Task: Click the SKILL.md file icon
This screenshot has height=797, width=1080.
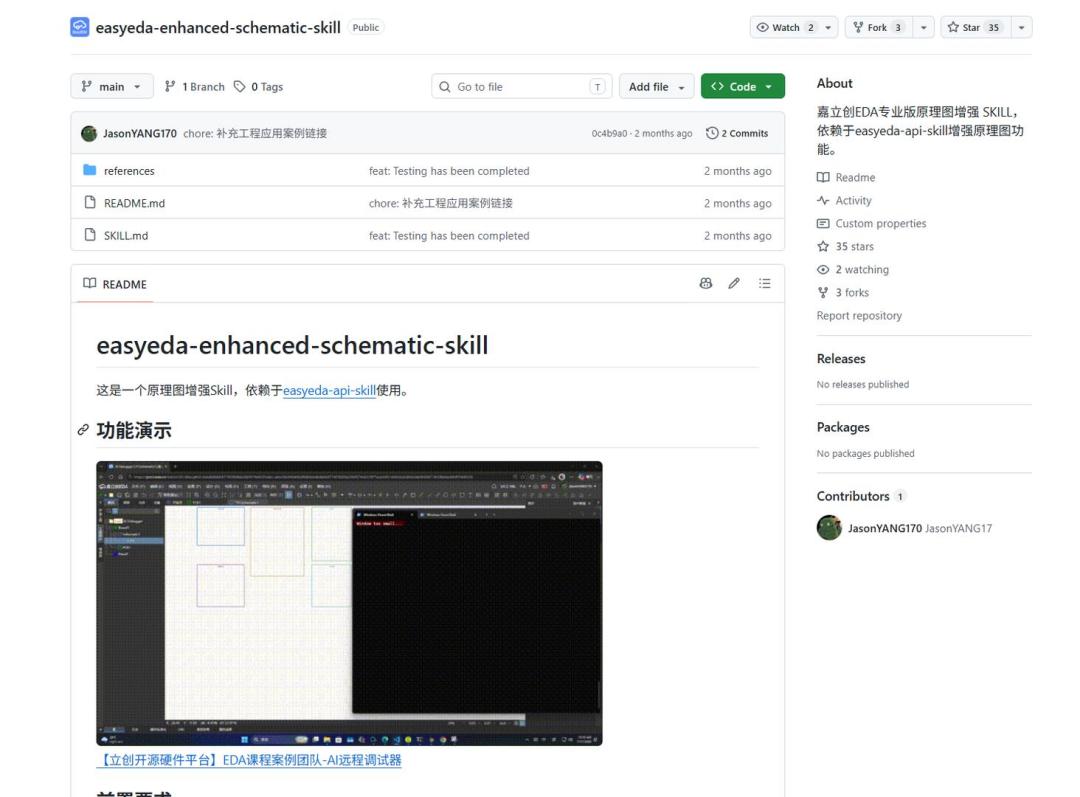Action: [90, 235]
